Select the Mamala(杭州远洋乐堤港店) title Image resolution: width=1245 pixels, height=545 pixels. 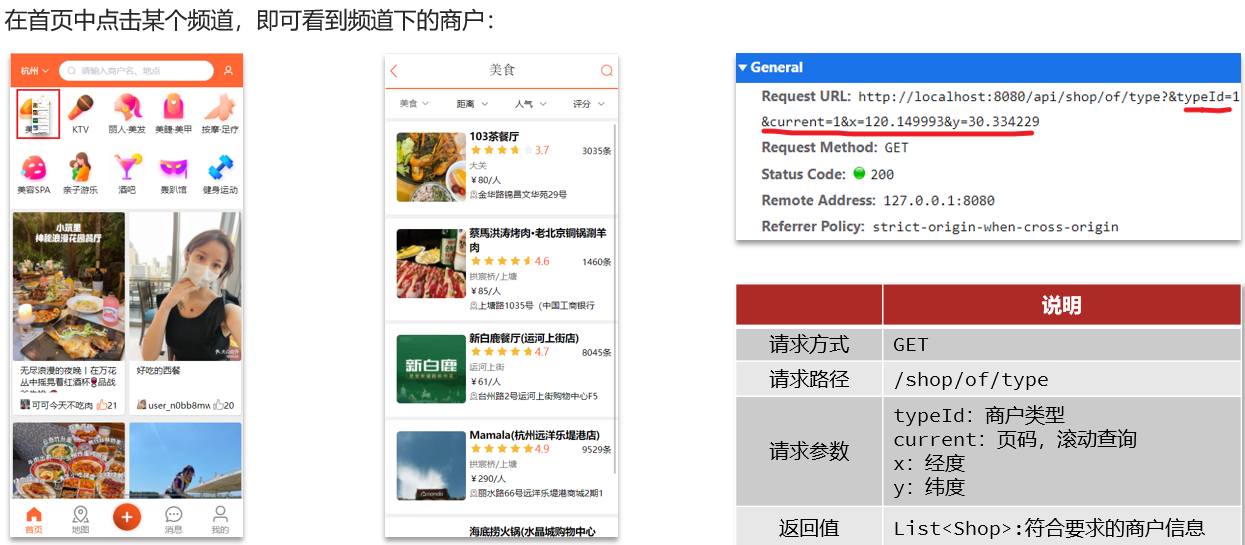(534, 435)
